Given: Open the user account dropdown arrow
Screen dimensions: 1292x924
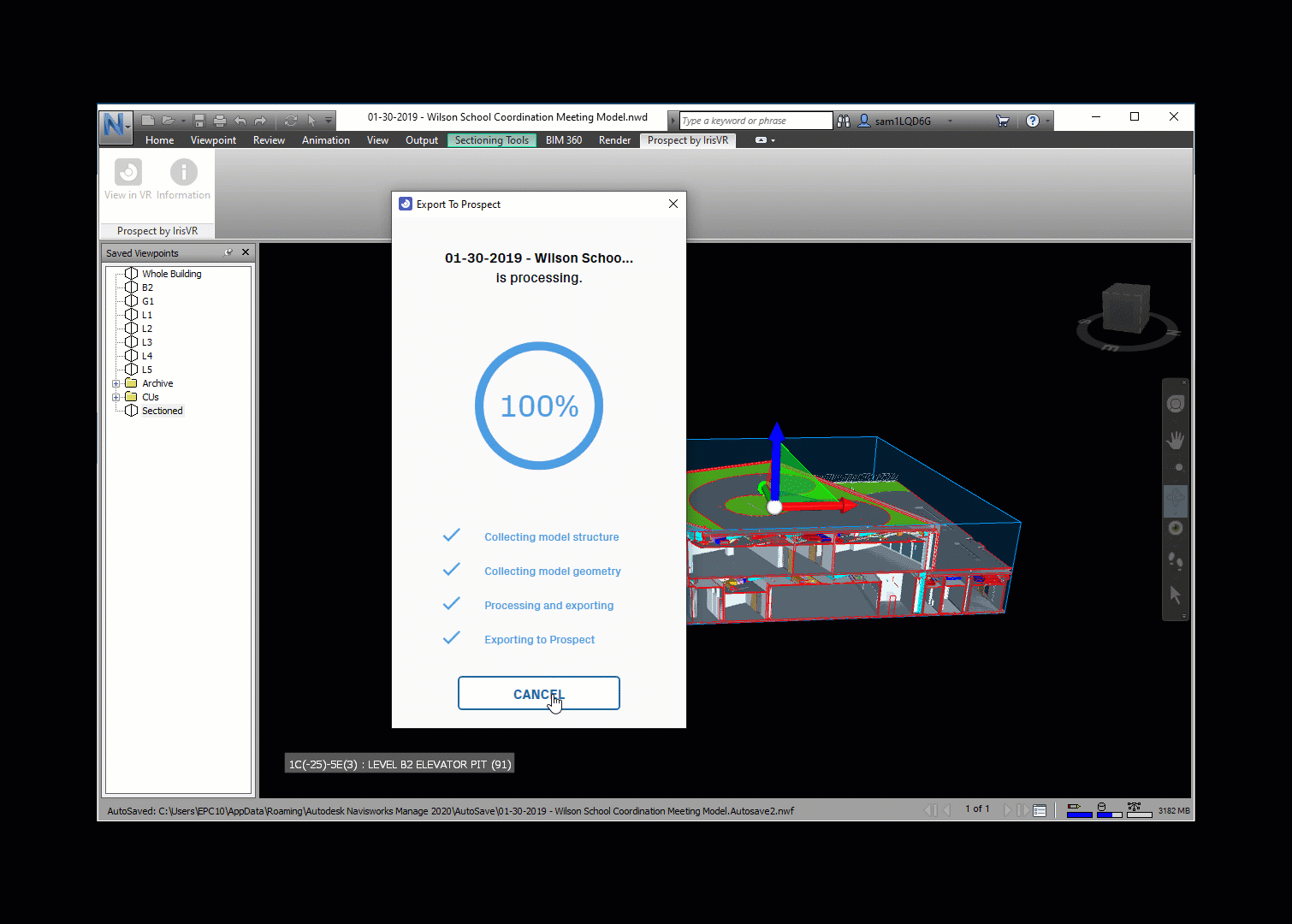Looking at the screenshot, I should point(950,121).
